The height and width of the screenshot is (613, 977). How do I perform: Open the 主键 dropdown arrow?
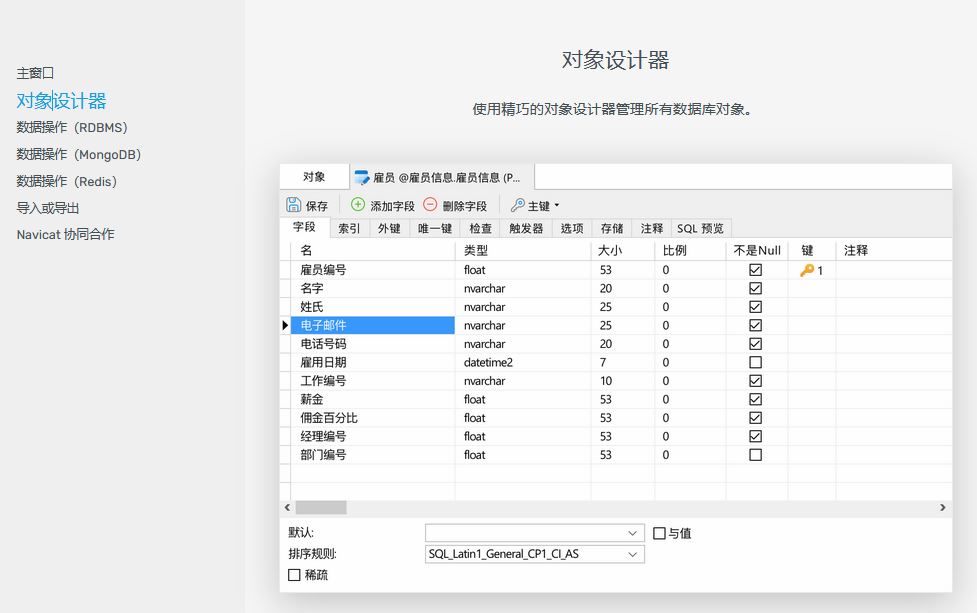pyautogui.click(x=557, y=206)
